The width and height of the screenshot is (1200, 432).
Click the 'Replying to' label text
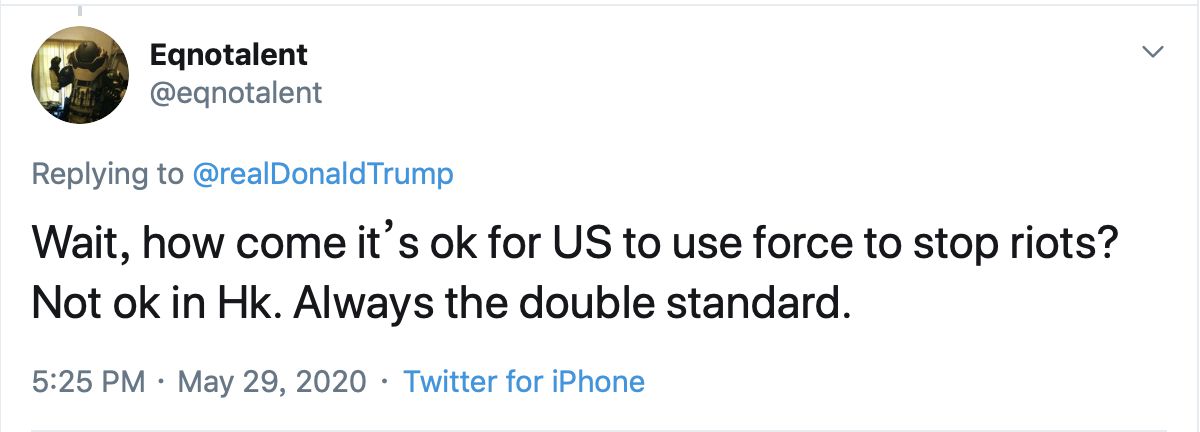(108, 175)
